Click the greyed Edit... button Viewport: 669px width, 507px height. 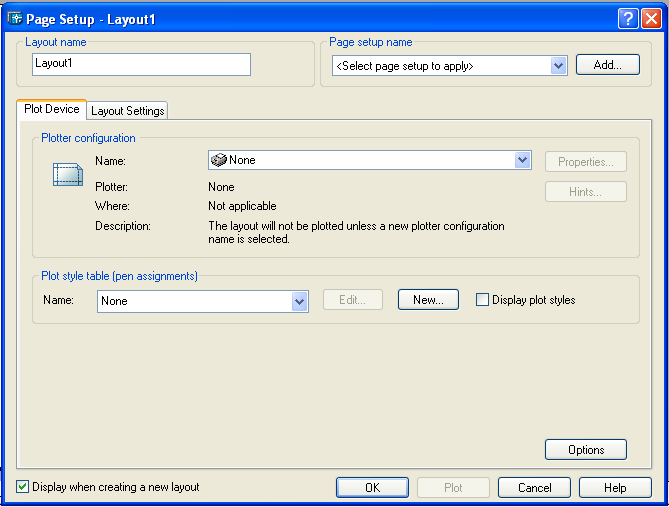[x=353, y=300]
